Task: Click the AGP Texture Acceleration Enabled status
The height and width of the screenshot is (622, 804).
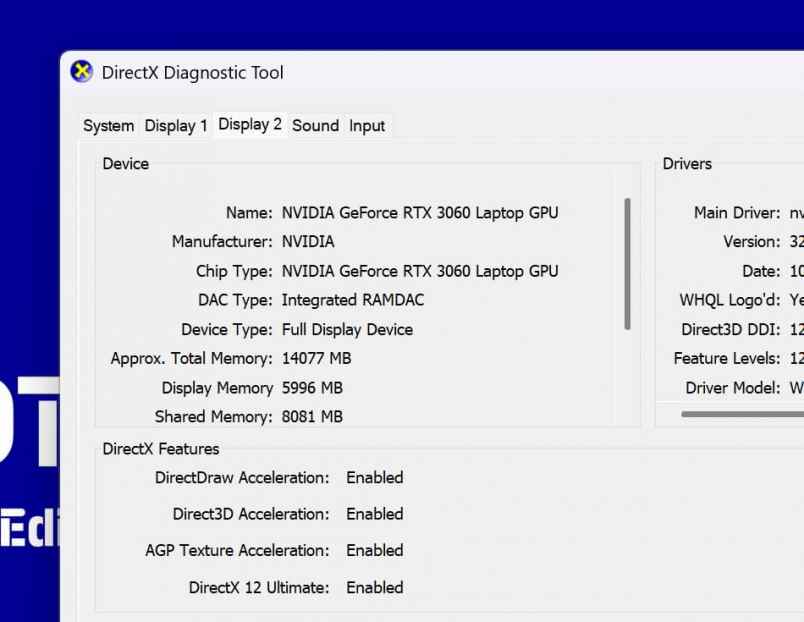Action: pos(375,551)
